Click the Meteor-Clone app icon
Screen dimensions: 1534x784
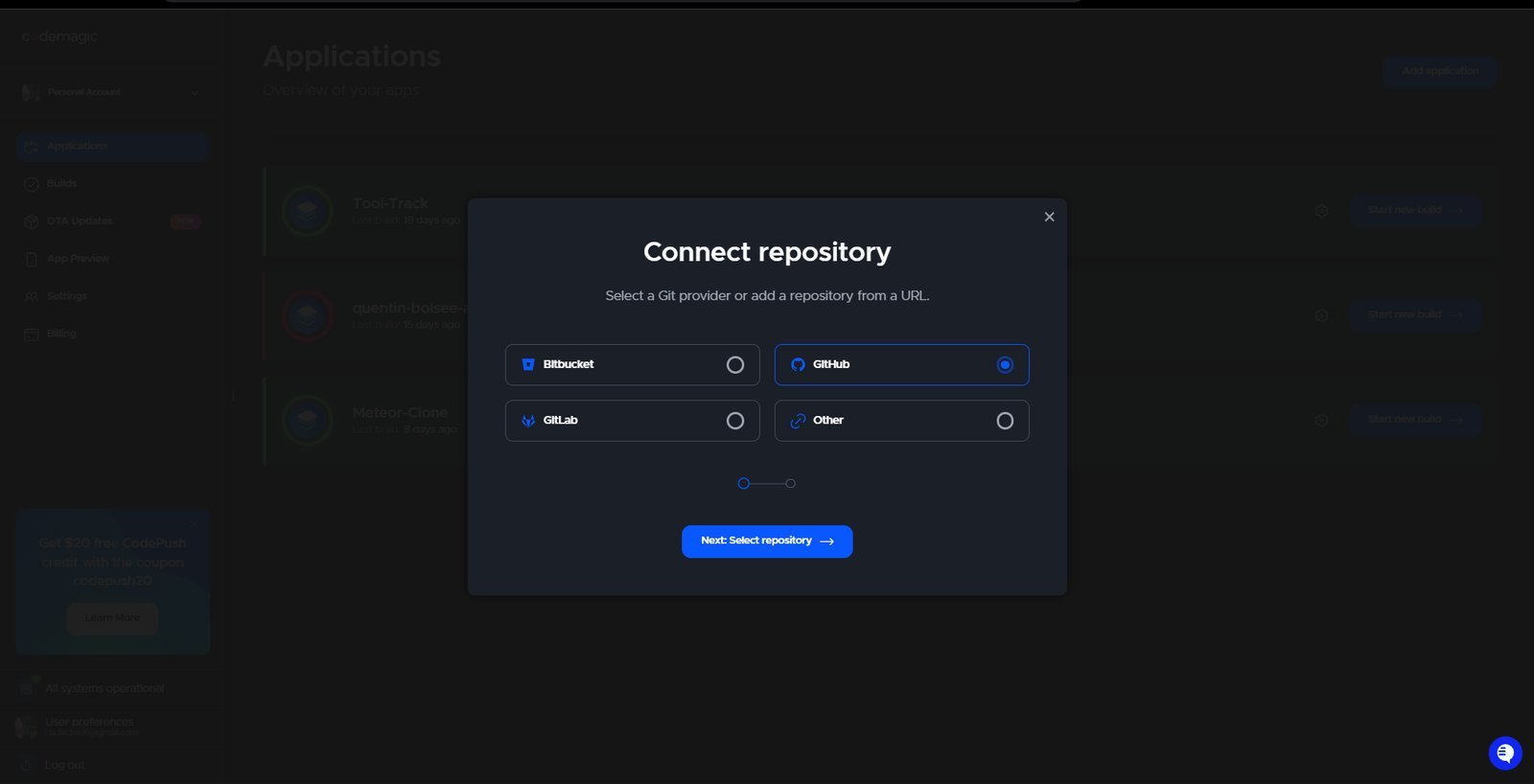pos(308,420)
